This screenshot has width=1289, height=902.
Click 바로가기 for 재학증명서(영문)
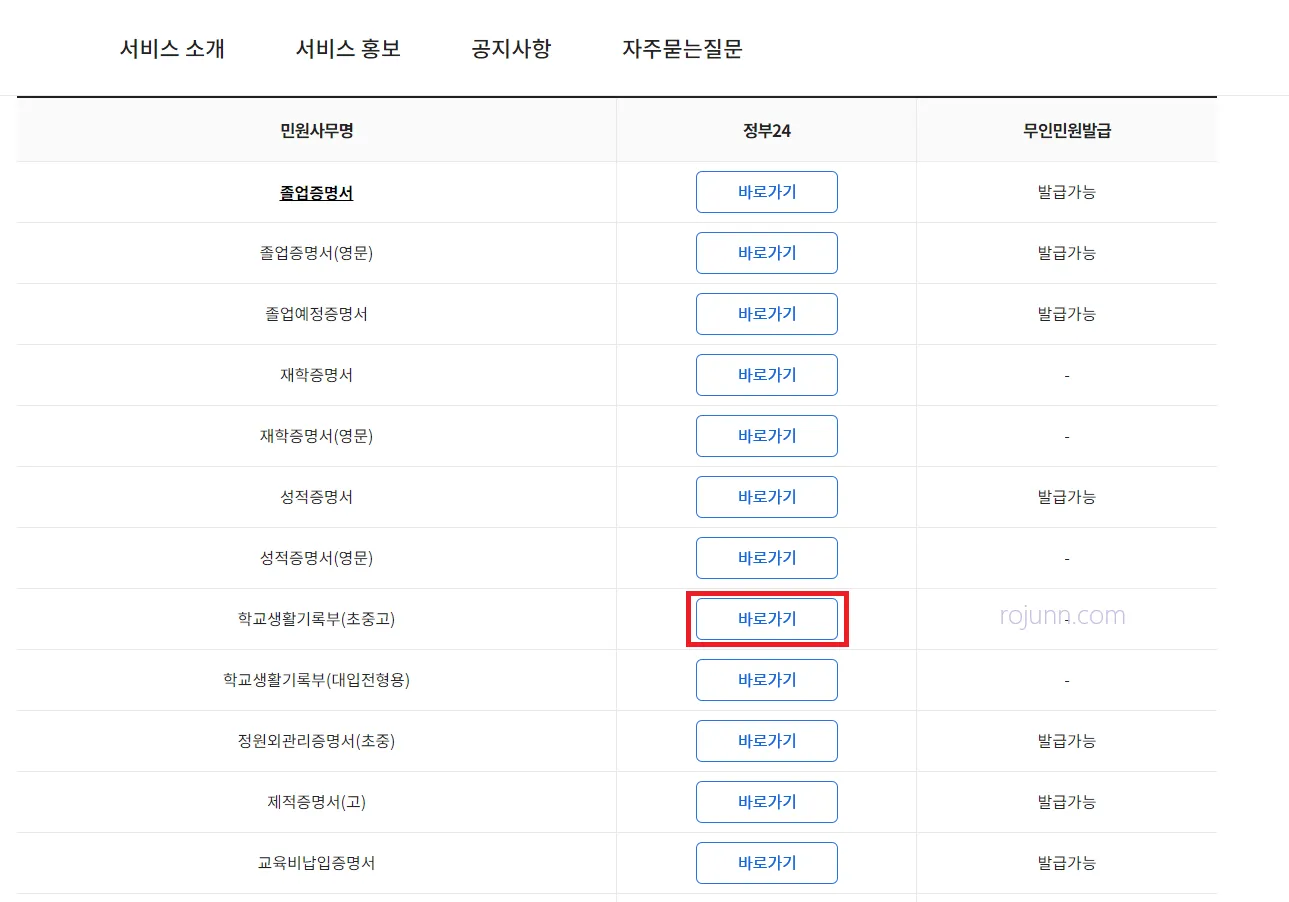tap(766, 436)
